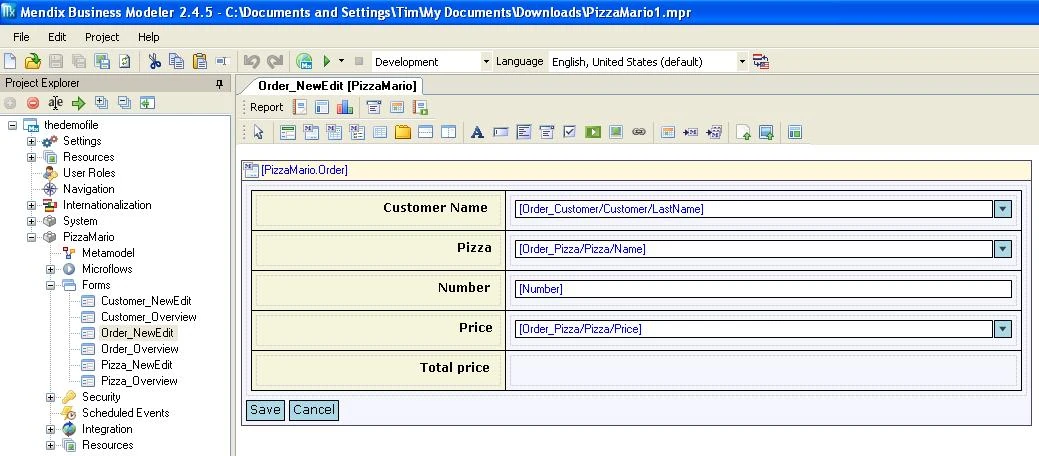This screenshot has height=456, width=1039.
Task: Click the Save button on the form
Action: click(x=265, y=409)
